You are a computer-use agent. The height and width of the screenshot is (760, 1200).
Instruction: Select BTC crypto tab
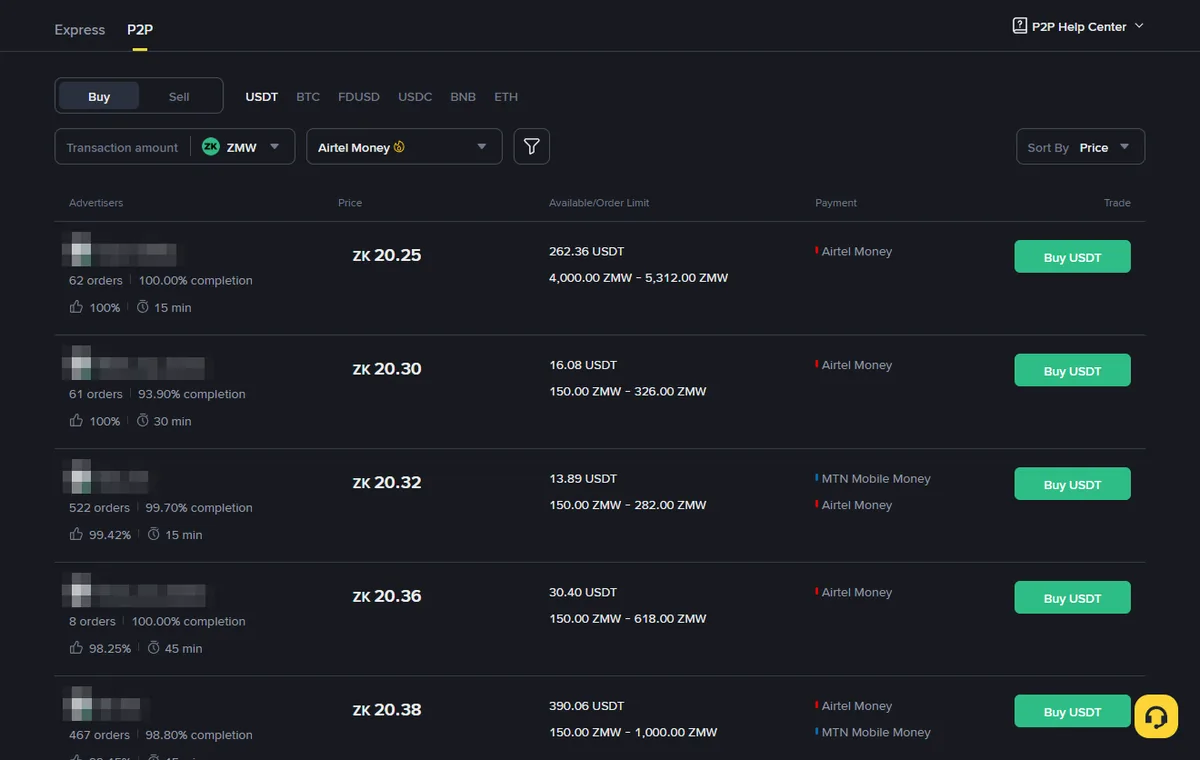[308, 97]
